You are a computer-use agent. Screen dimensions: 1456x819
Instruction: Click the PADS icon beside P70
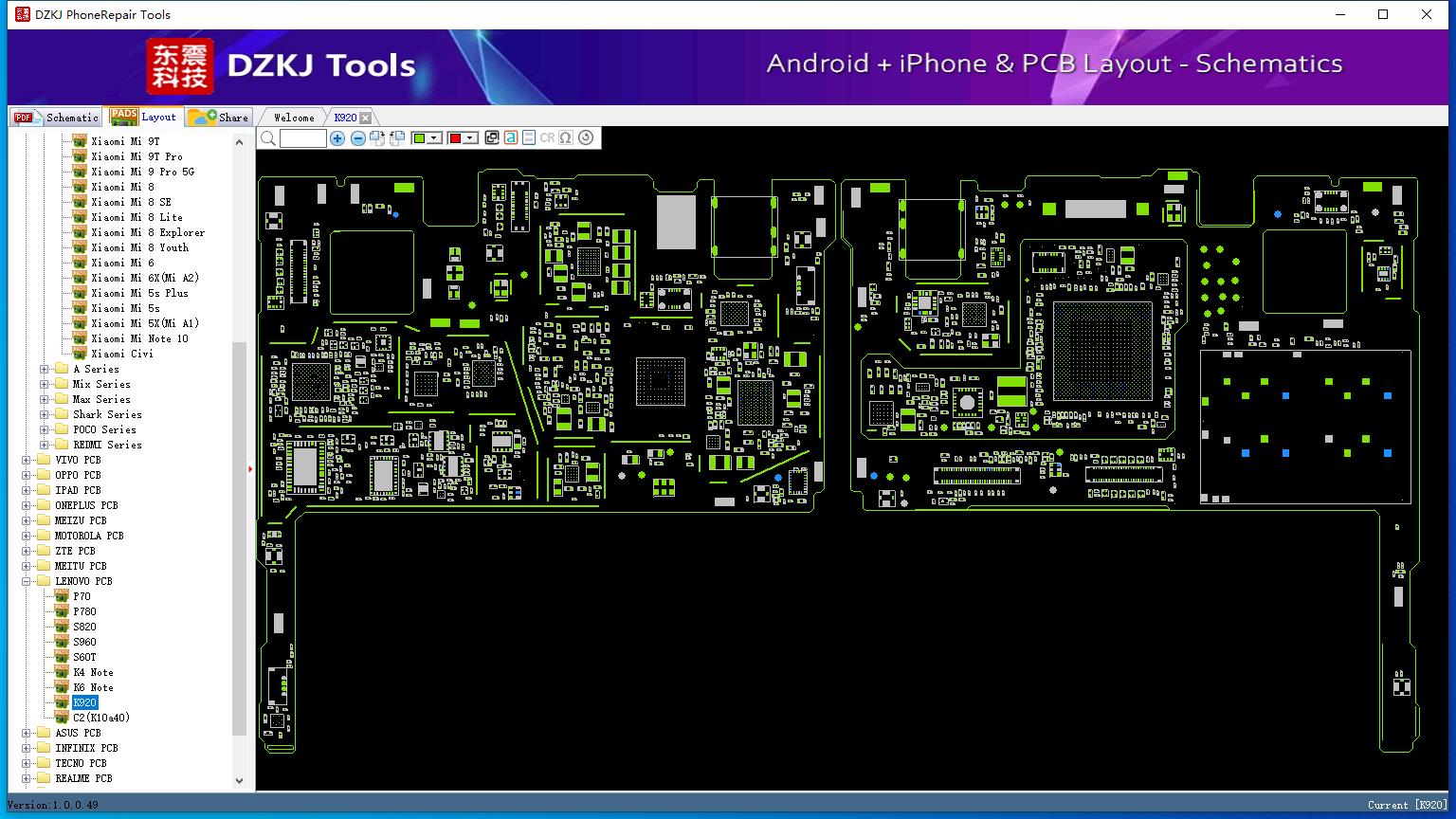click(x=62, y=595)
